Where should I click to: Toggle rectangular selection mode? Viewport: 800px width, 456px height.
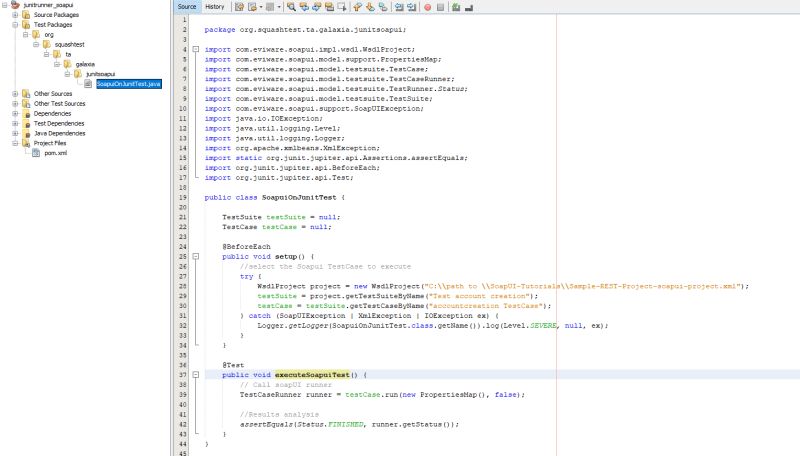click(342, 7)
